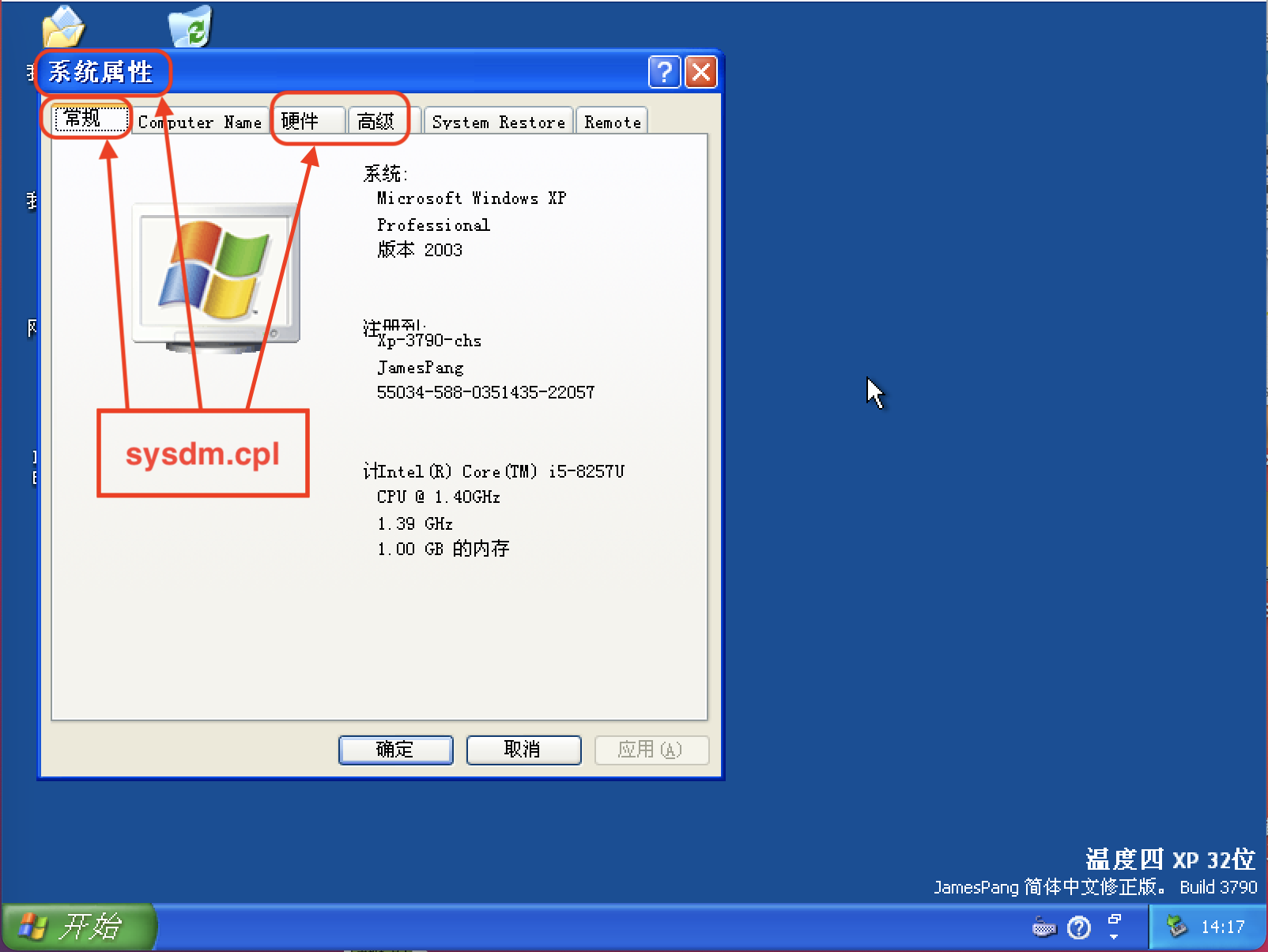Screen dimensions: 1268x952
Task: Open the My Documents desktop folder icon
Action: [63, 26]
